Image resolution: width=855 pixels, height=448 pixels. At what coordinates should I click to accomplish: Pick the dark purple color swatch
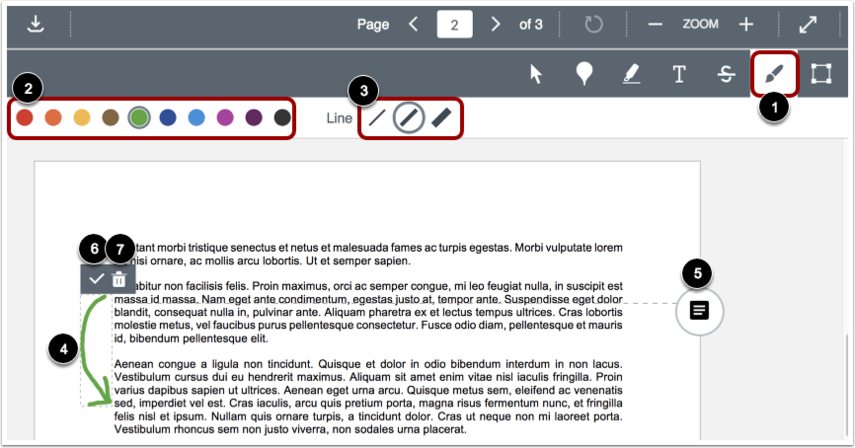click(x=254, y=117)
